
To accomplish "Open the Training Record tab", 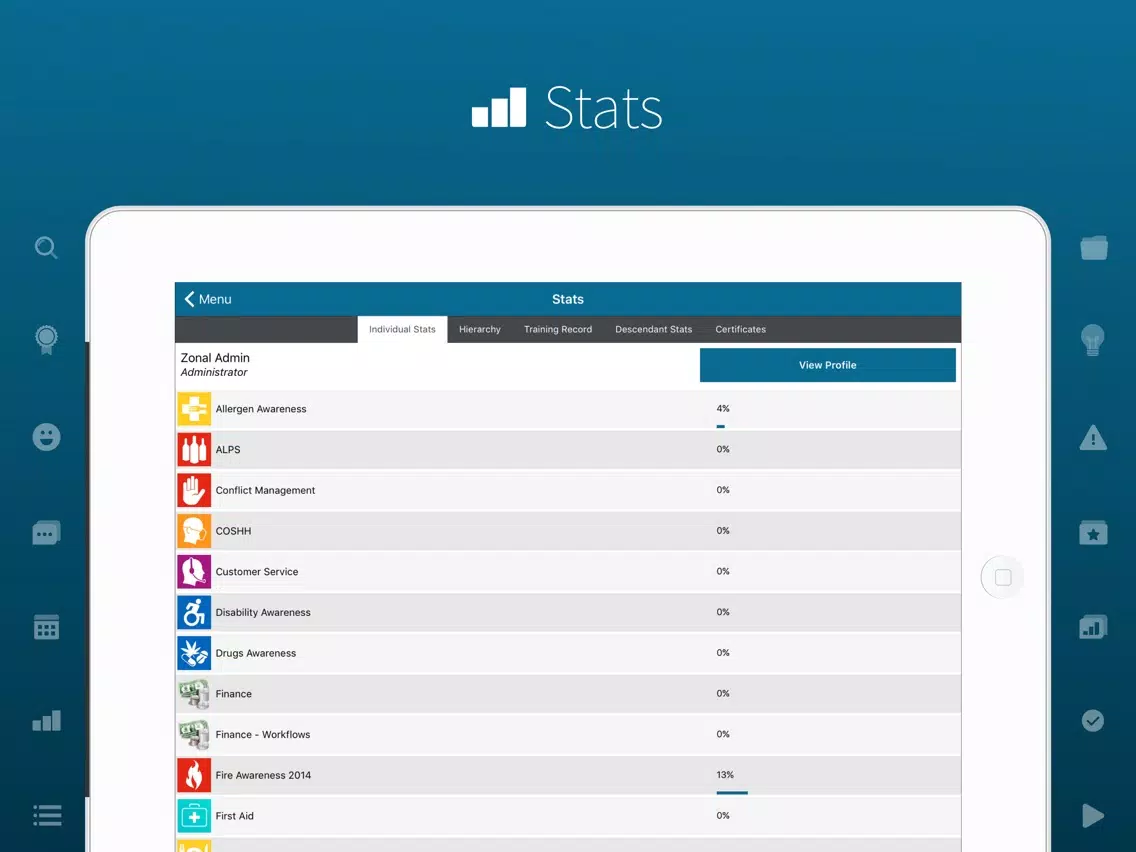I will [x=558, y=329].
